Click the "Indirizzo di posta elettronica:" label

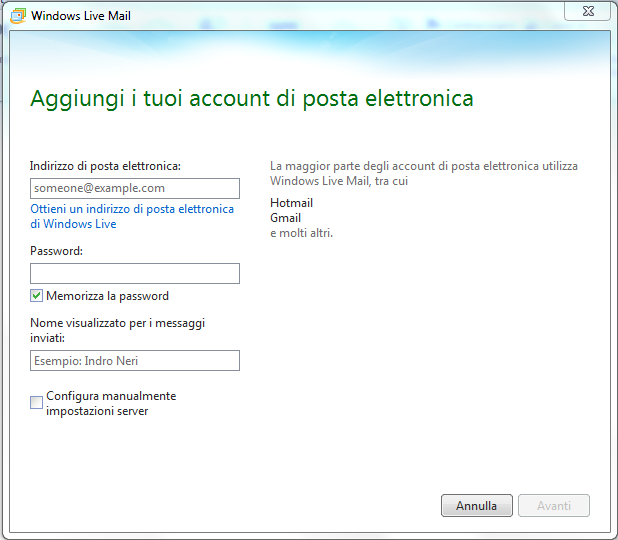pyautogui.click(x=105, y=165)
